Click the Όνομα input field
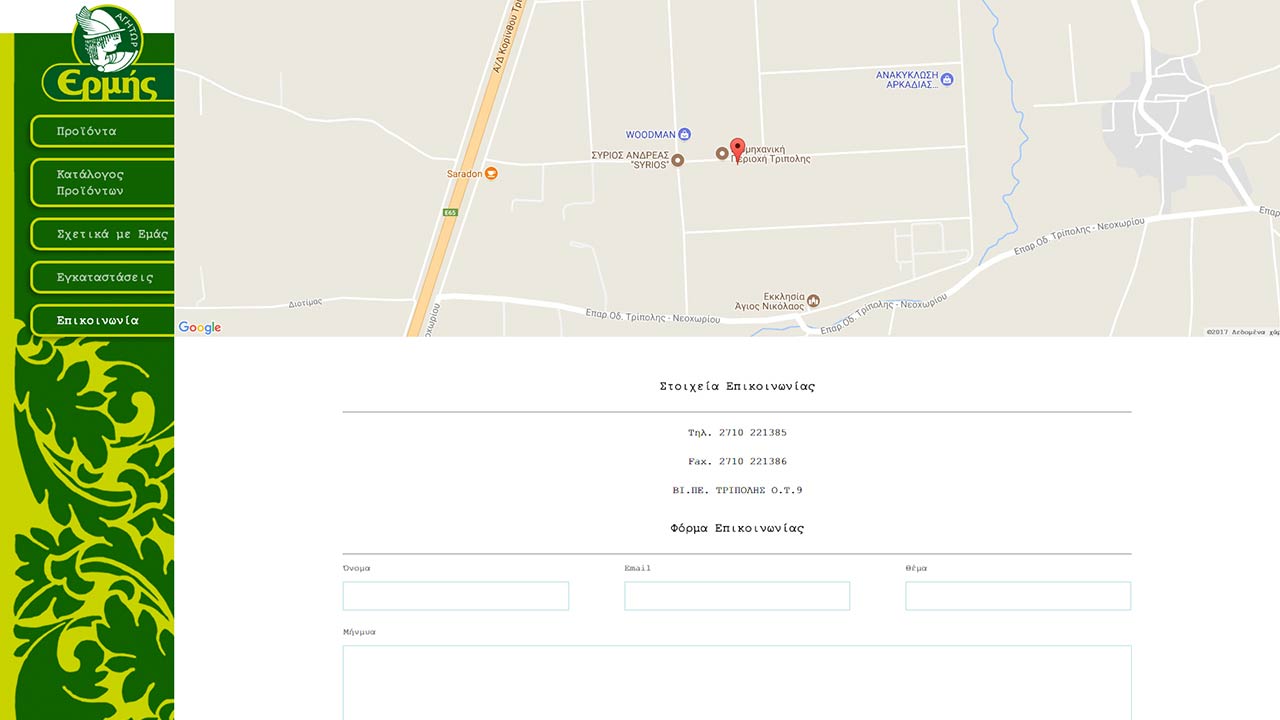Viewport: 1280px width, 720px height. point(455,596)
